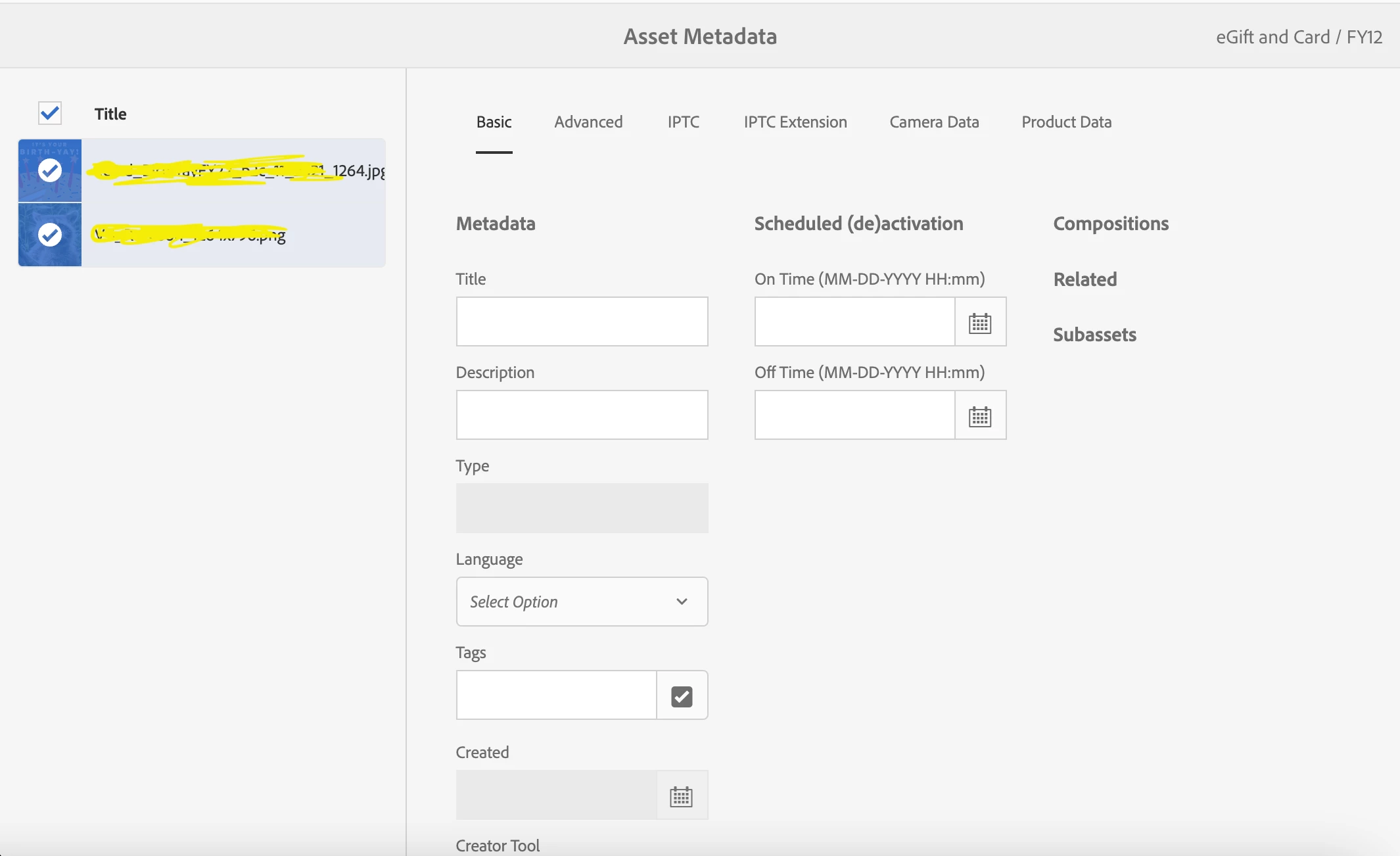Focus the Tags input field
Screen dimensions: 1400x856
(x=556, y=695)
